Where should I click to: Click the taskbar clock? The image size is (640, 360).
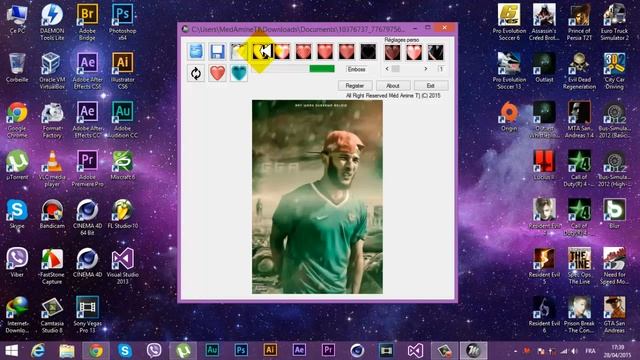pos(618,351)
